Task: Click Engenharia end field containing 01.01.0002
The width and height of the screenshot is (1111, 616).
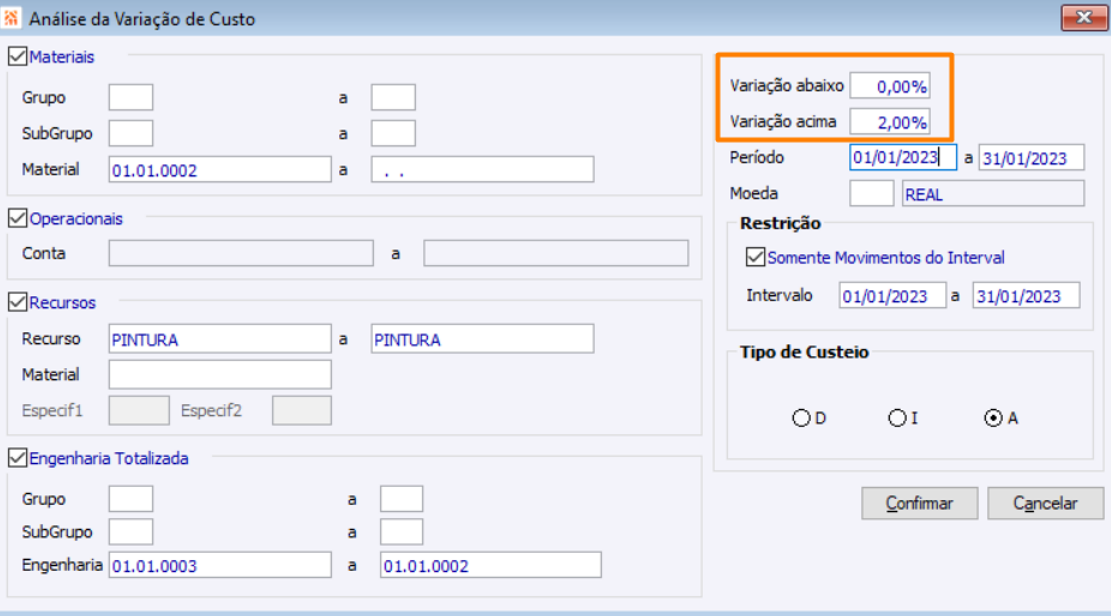Action: (x=490, y=565)
